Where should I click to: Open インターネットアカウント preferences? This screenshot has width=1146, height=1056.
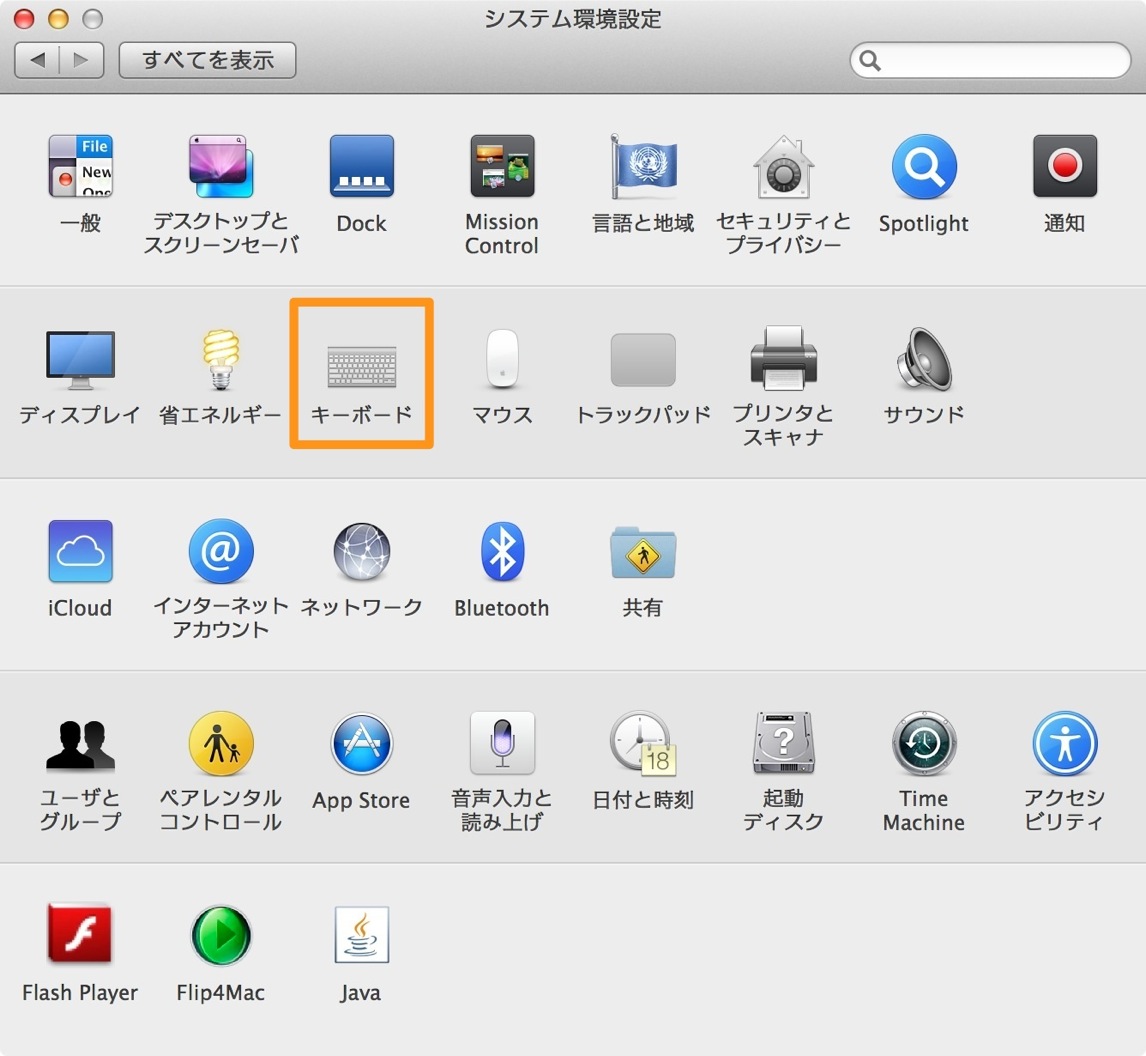[x=221, y=551]
